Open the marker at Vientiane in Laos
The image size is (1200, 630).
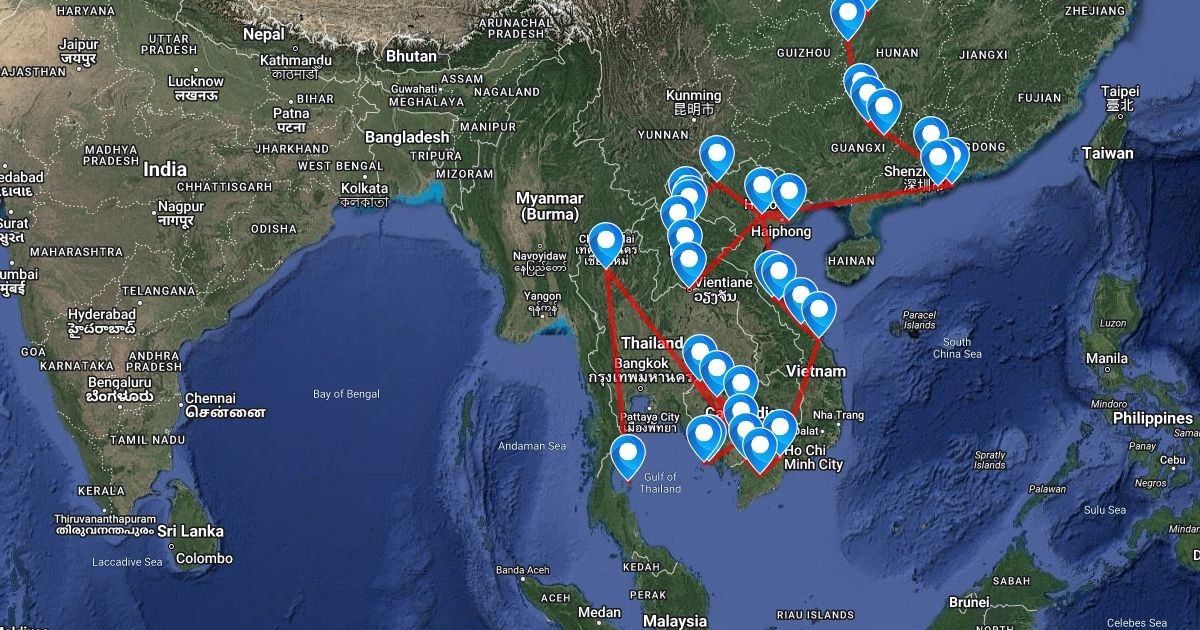pos(689,262)
